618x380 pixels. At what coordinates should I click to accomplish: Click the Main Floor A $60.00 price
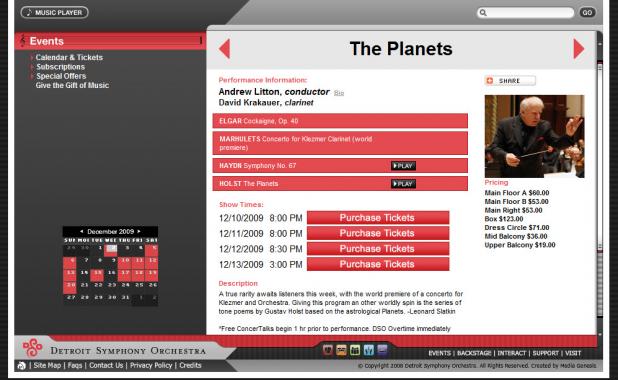tap(517, 193)
